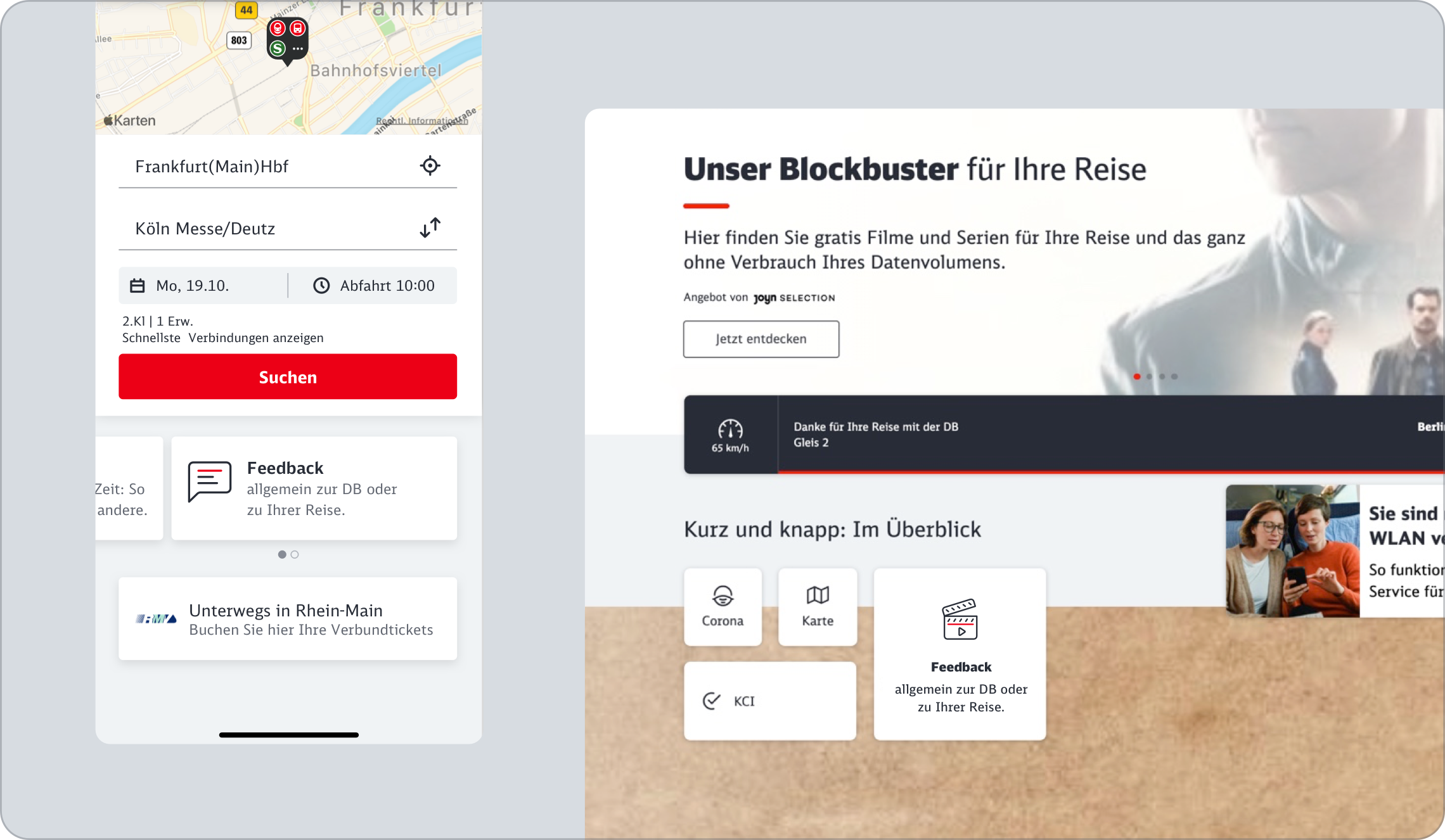Select the first carousel page dot
Screen dimensions: 1445x840
(x=282, y=554)
